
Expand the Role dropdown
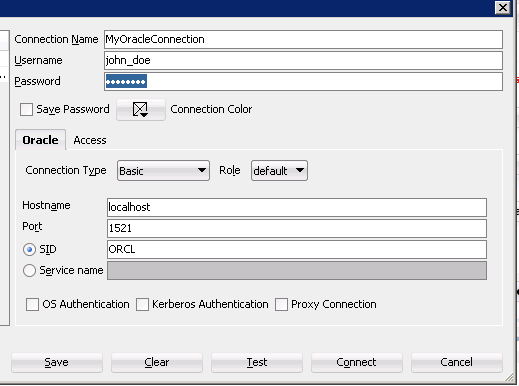(x=279, y=171)
